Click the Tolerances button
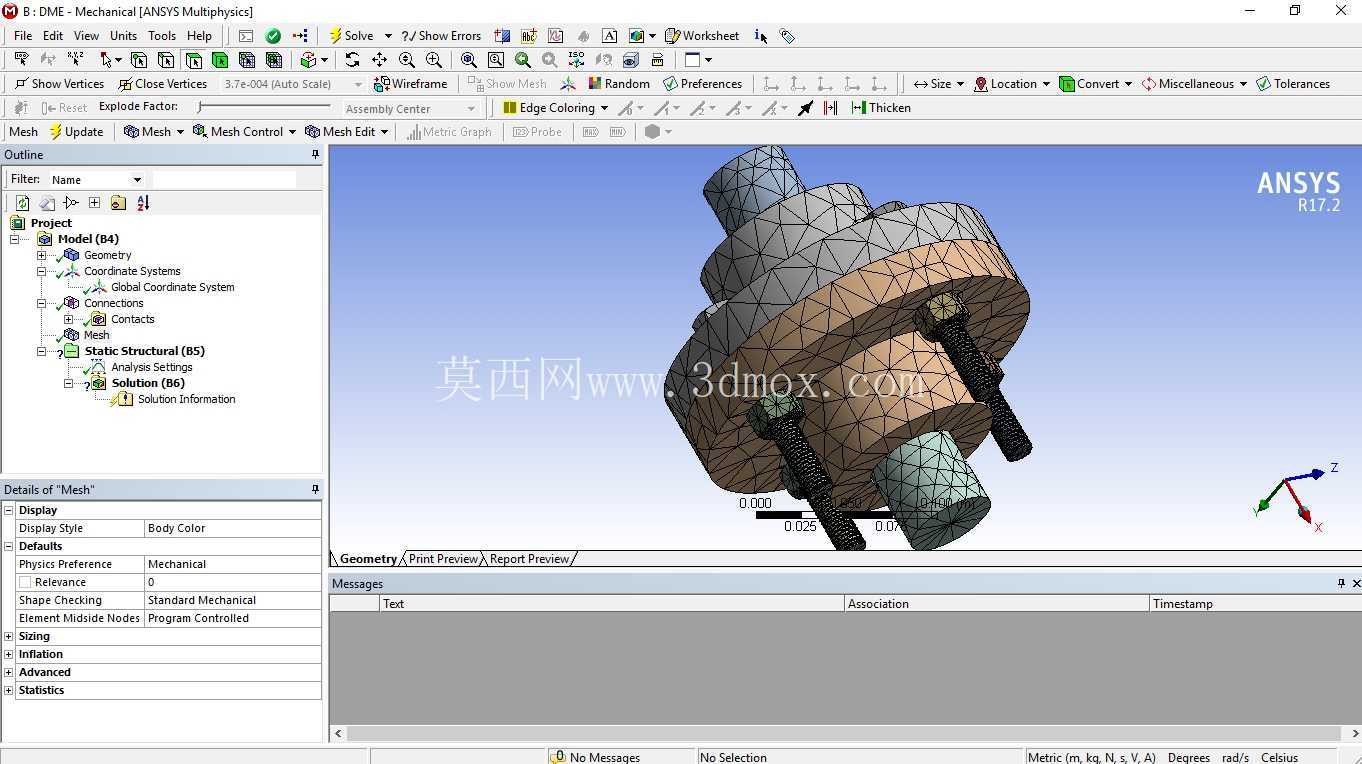Viewport: 1362px width, 764px height. 1293,84
